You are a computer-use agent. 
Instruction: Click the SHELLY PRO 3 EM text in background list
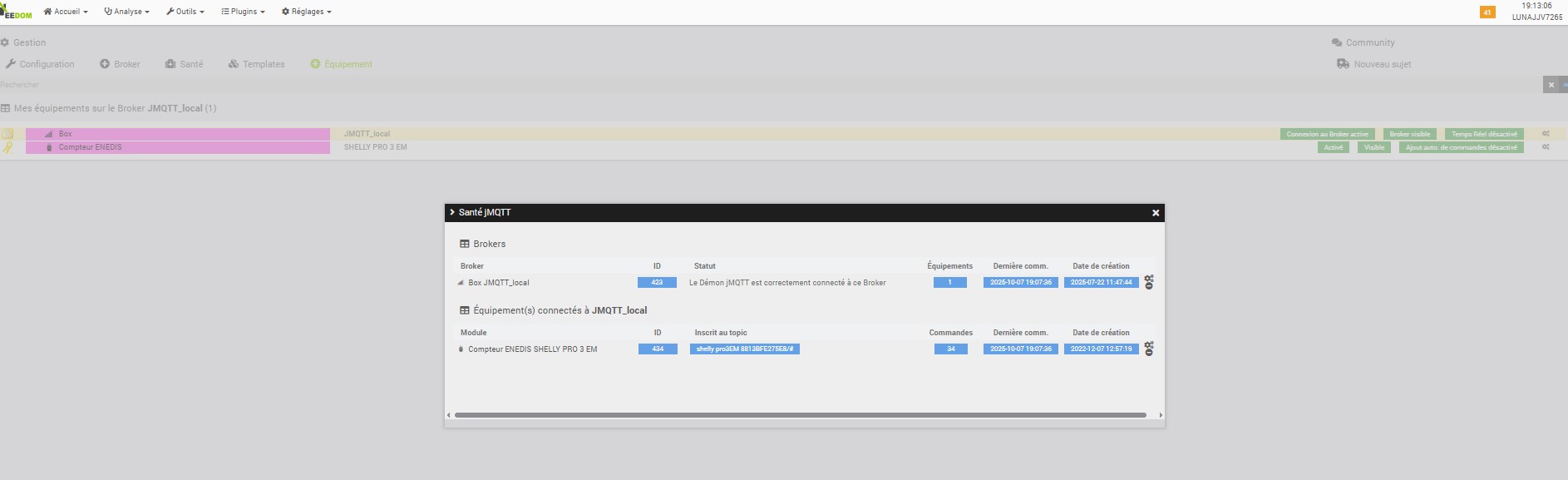tap(376, 147)
